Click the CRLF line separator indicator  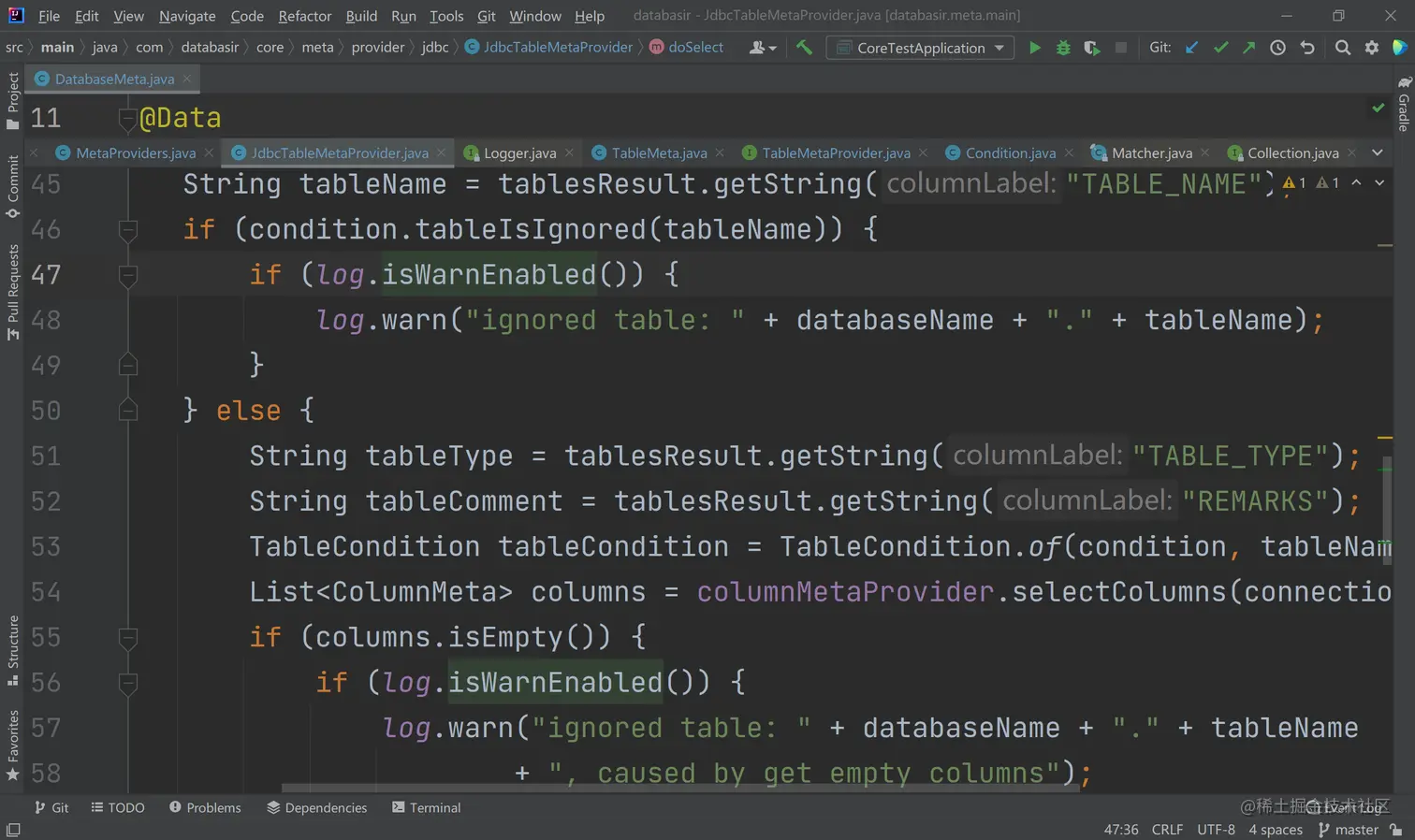click(x=1167, y=830)
